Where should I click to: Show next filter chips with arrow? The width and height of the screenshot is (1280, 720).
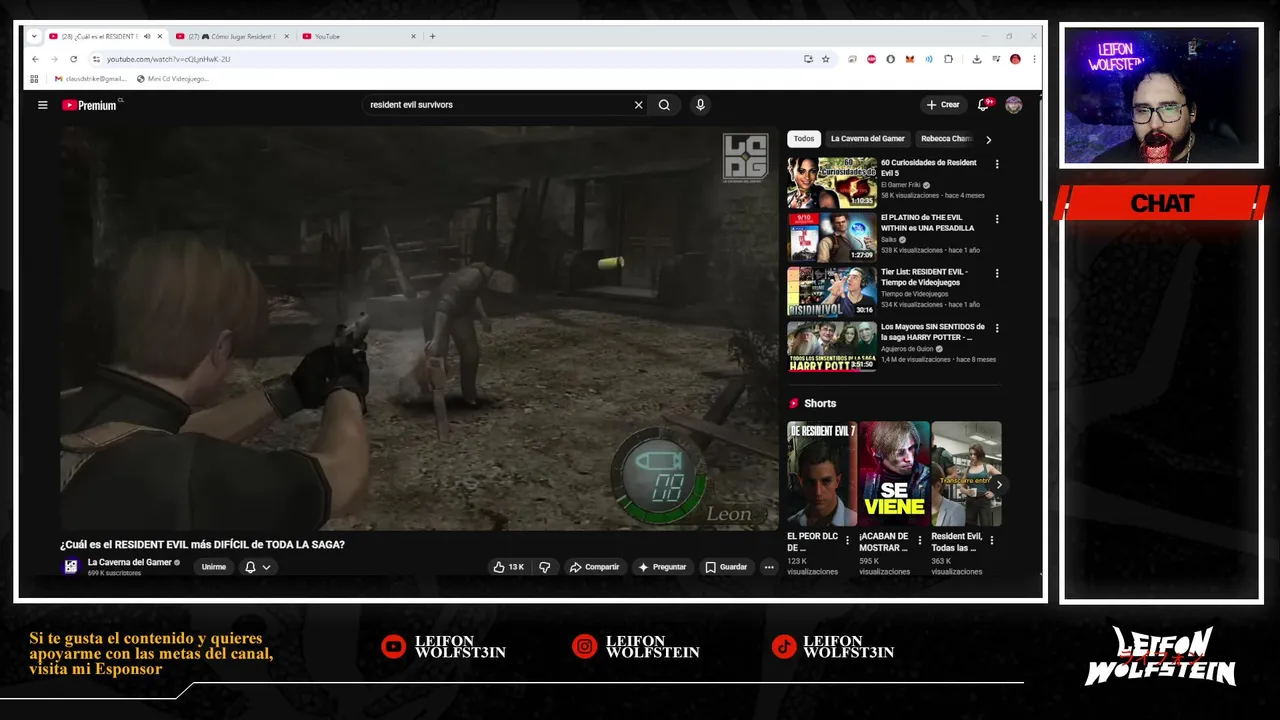989,140
